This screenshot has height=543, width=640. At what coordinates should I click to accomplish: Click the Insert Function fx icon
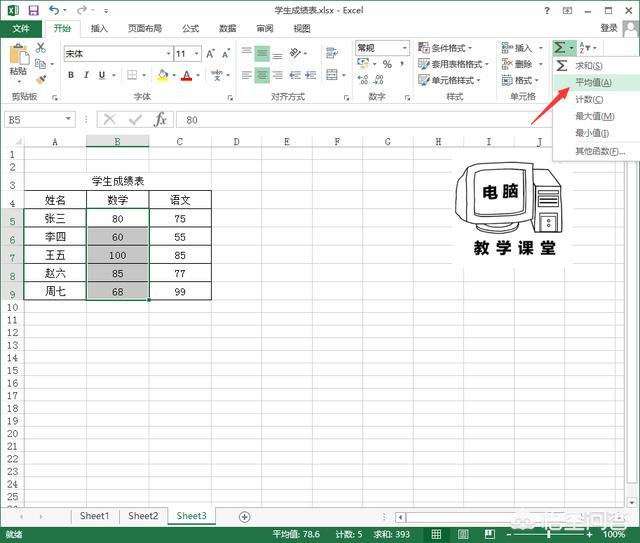pyautogui.click(x=160, y=119)
